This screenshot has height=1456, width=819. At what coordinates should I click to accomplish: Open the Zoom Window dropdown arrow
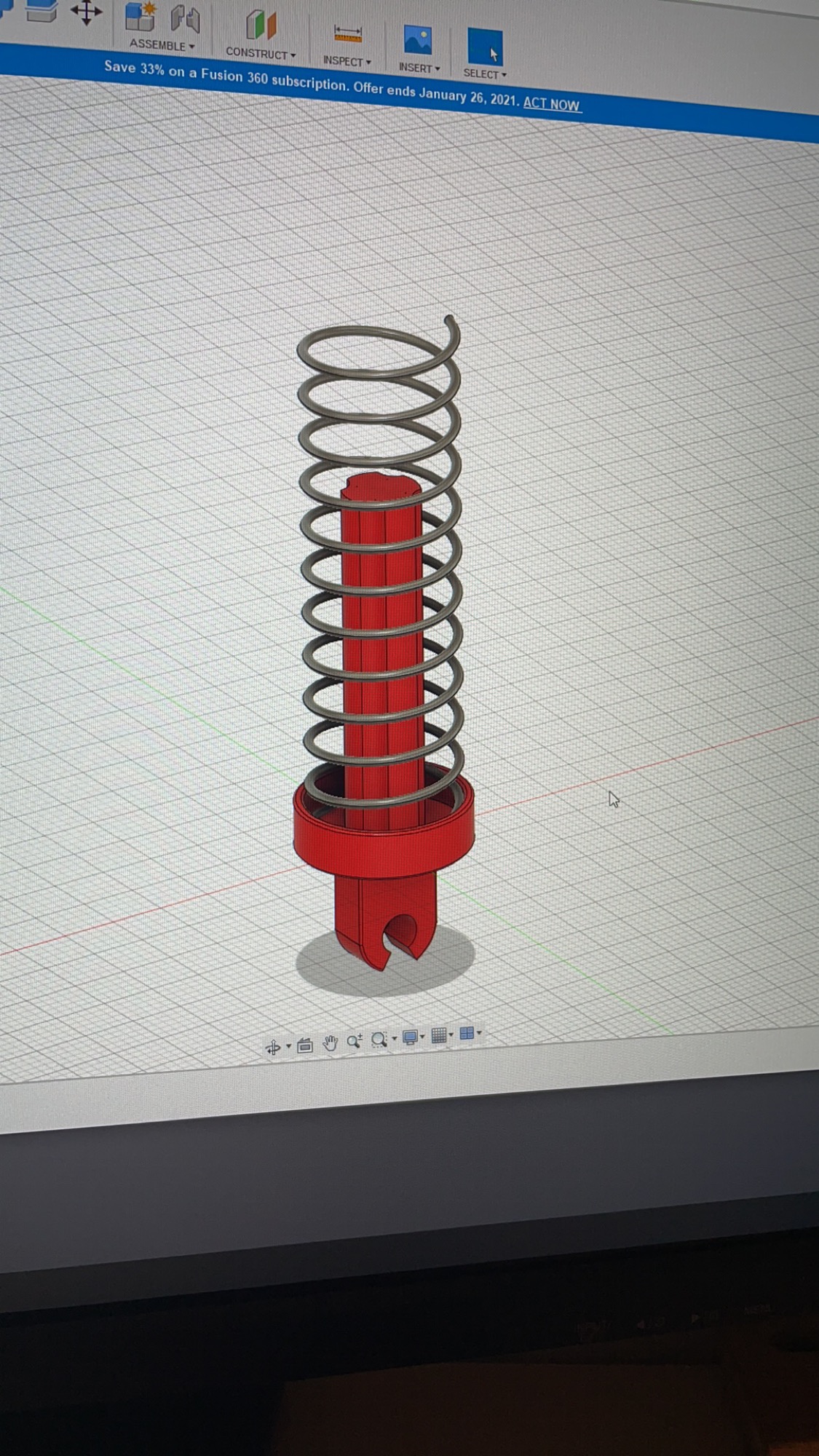pos(395,1038)
